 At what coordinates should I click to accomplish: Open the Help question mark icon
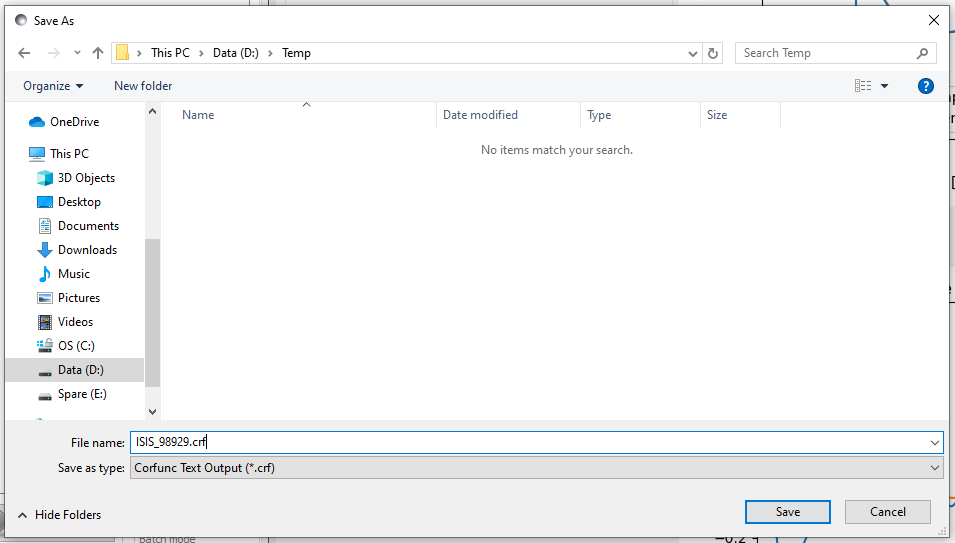(x=926, y=86)
